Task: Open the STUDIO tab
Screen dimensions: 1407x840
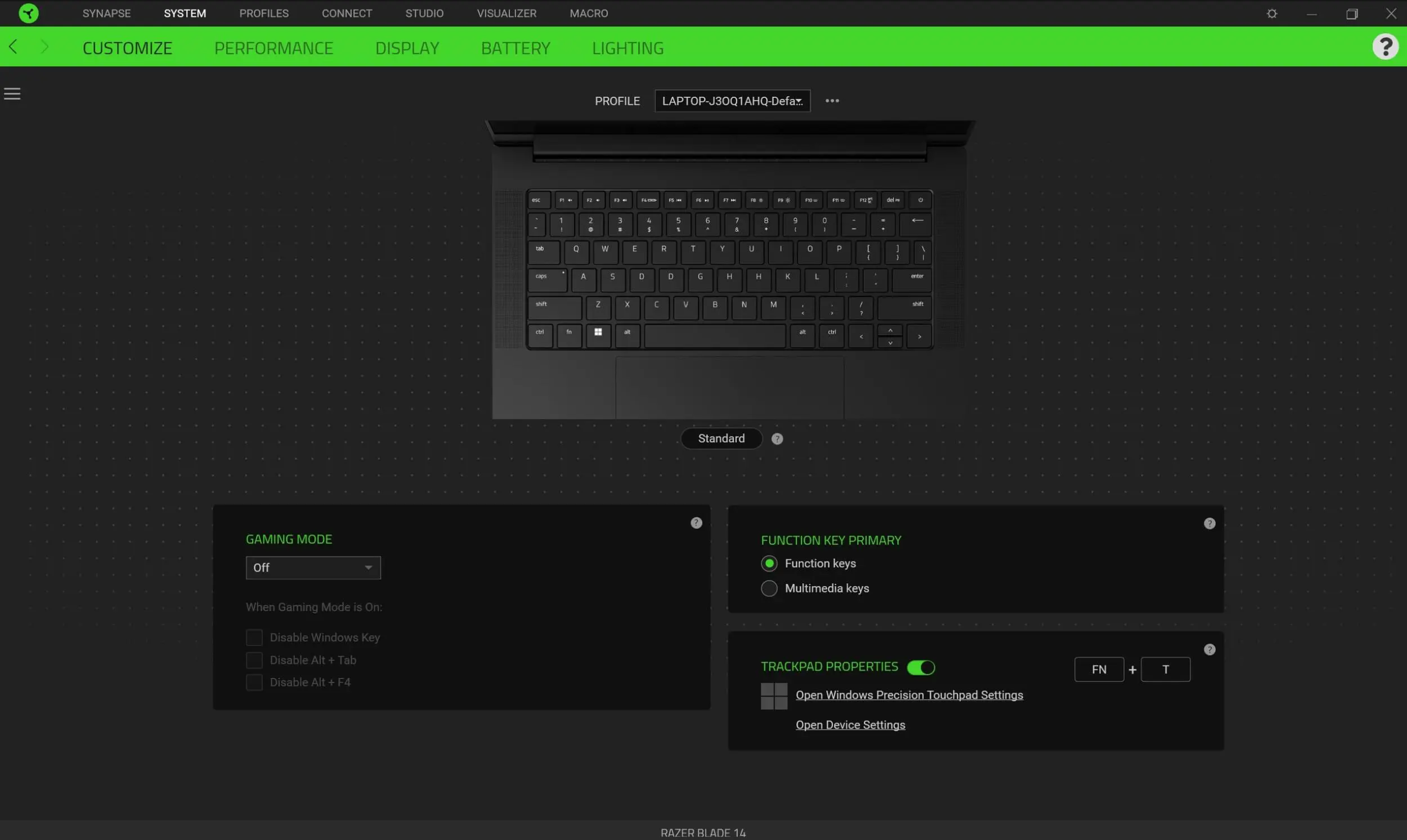Action: 424,13
